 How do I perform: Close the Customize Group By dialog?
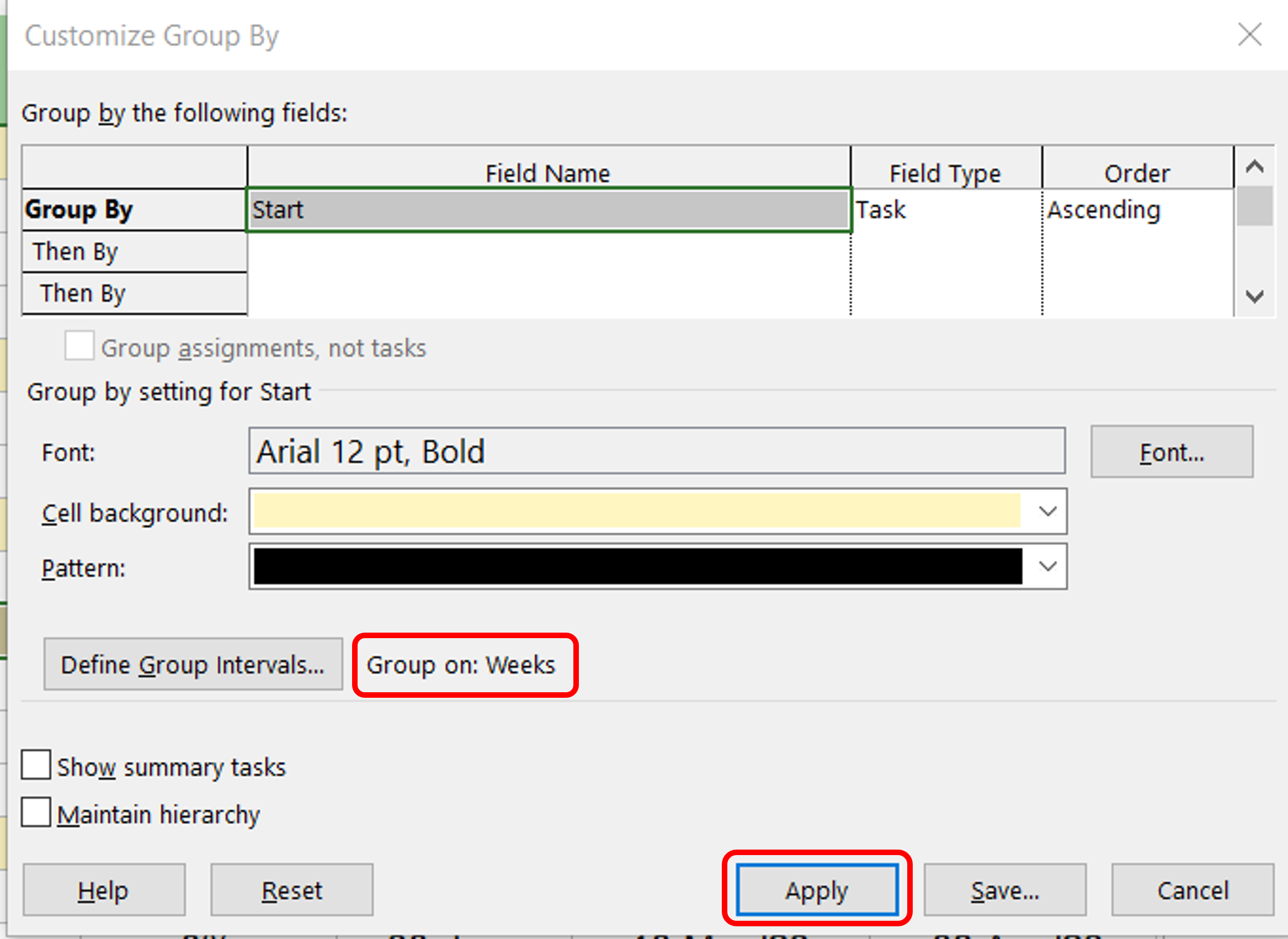(1249, 35)
